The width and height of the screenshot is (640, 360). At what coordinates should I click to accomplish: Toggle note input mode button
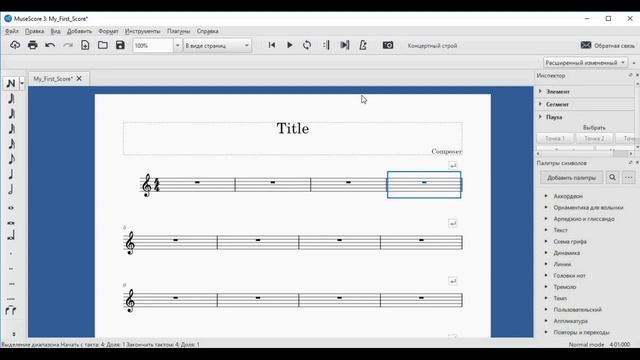pyautogui.click(x=11, y=83)
